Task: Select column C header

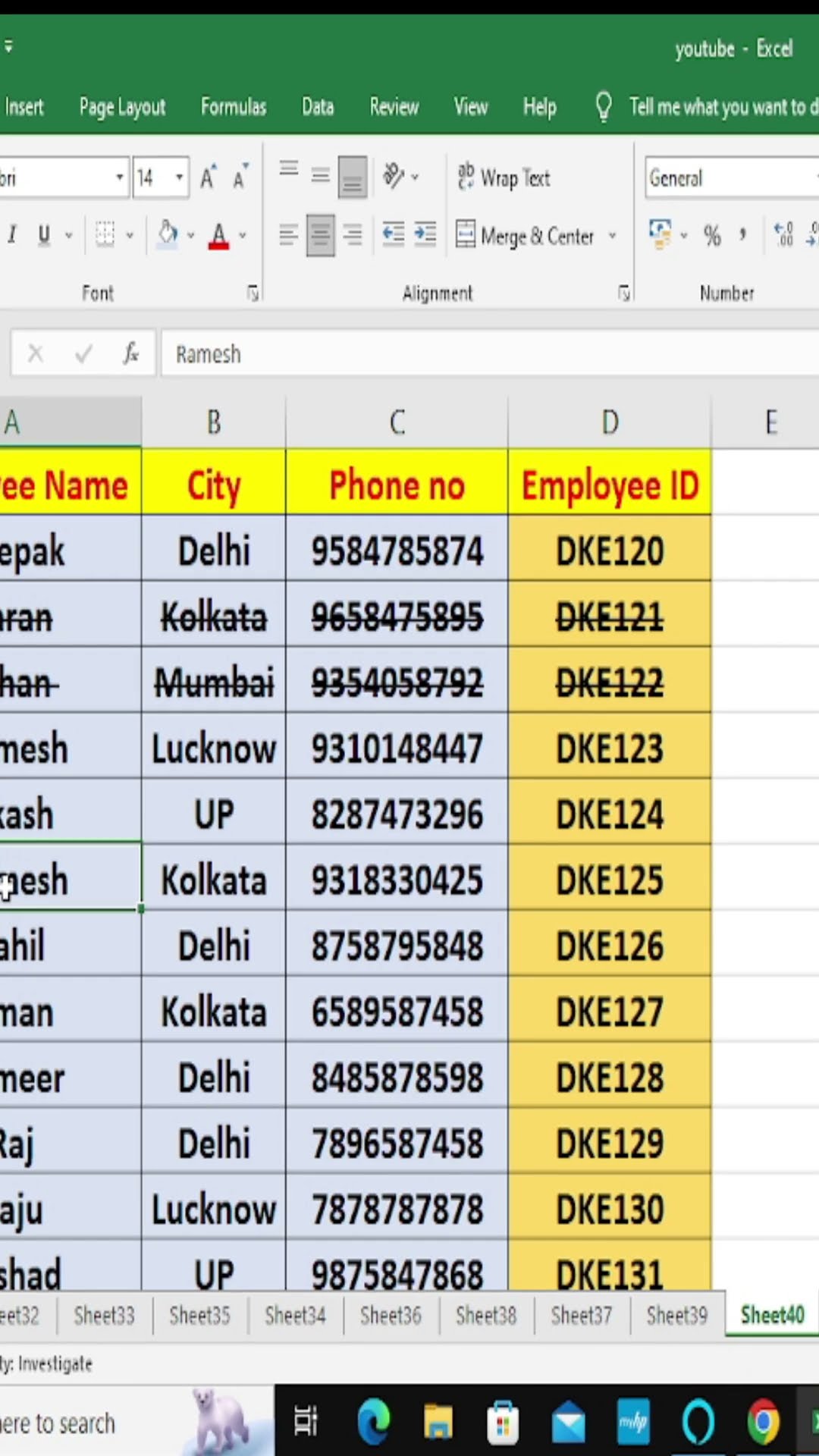Action: click(x=397, y=422)
